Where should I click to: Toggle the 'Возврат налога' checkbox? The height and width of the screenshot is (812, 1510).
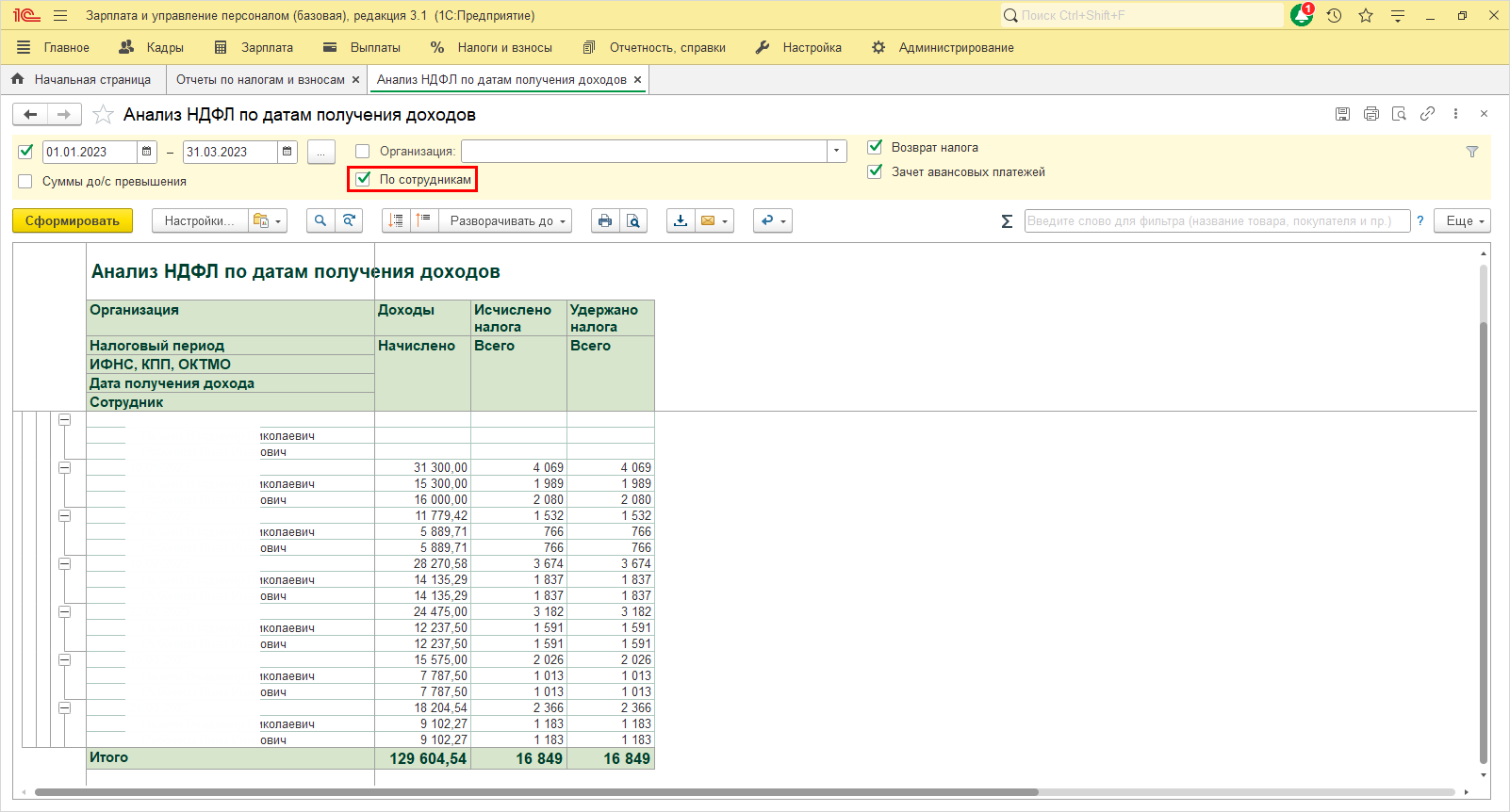[875, 147]
